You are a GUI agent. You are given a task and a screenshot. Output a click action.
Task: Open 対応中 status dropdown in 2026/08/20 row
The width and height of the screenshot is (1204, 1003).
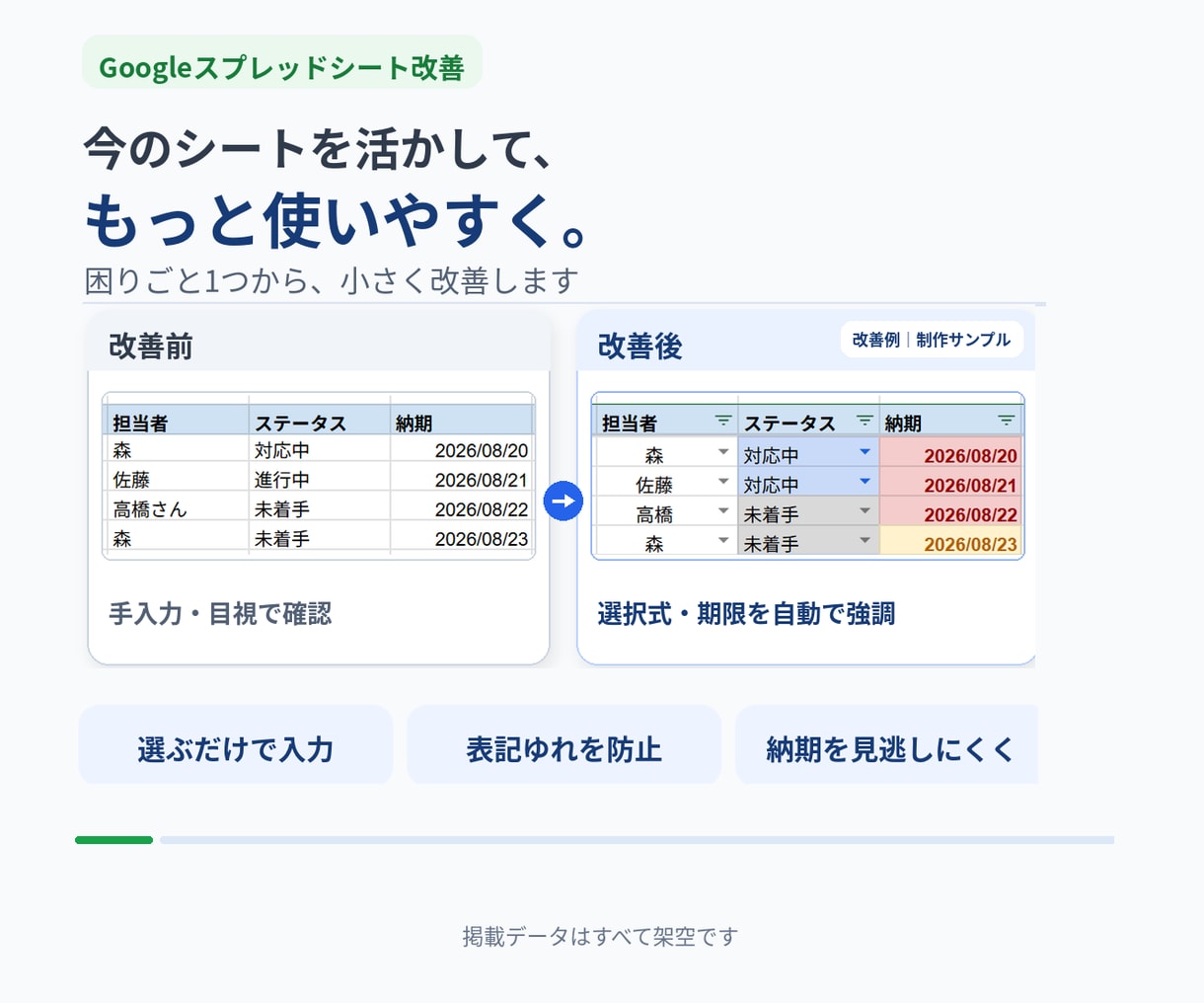865,452
